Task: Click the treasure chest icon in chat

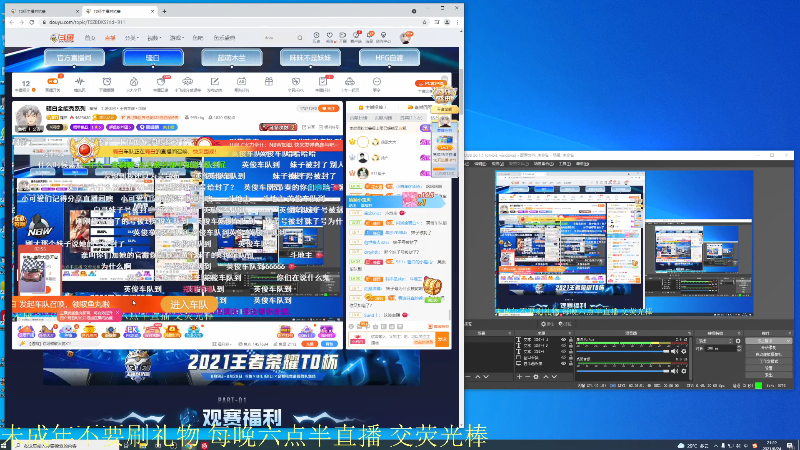Action: (x=432, y=286)
